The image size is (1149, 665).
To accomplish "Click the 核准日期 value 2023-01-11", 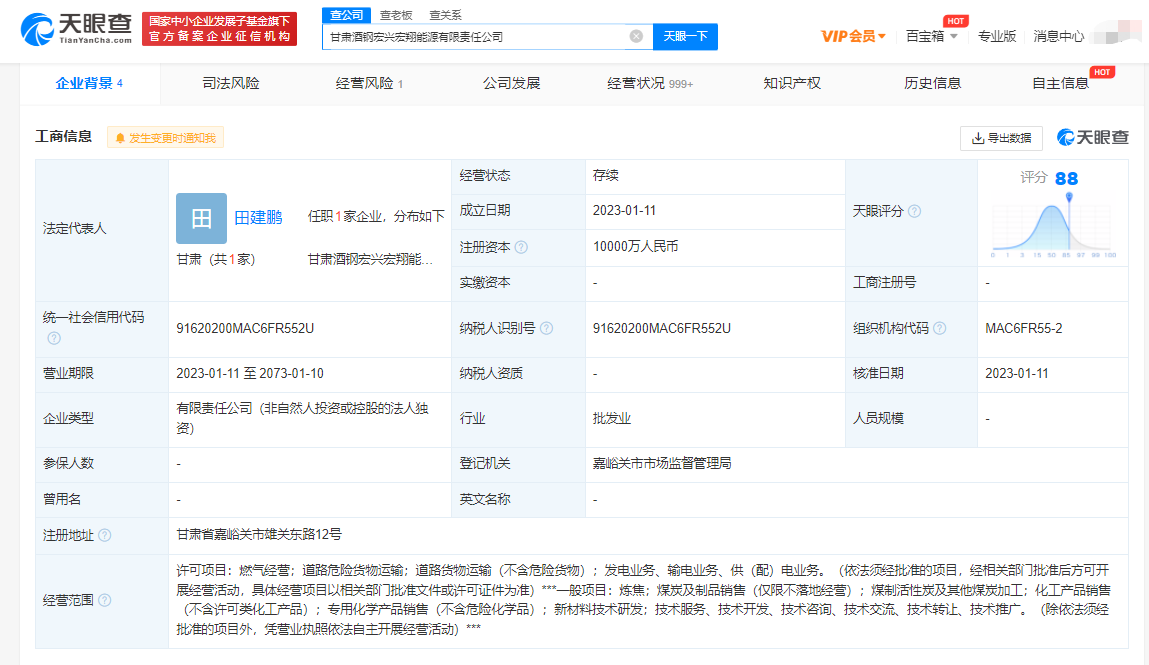I will [1016, 374].
